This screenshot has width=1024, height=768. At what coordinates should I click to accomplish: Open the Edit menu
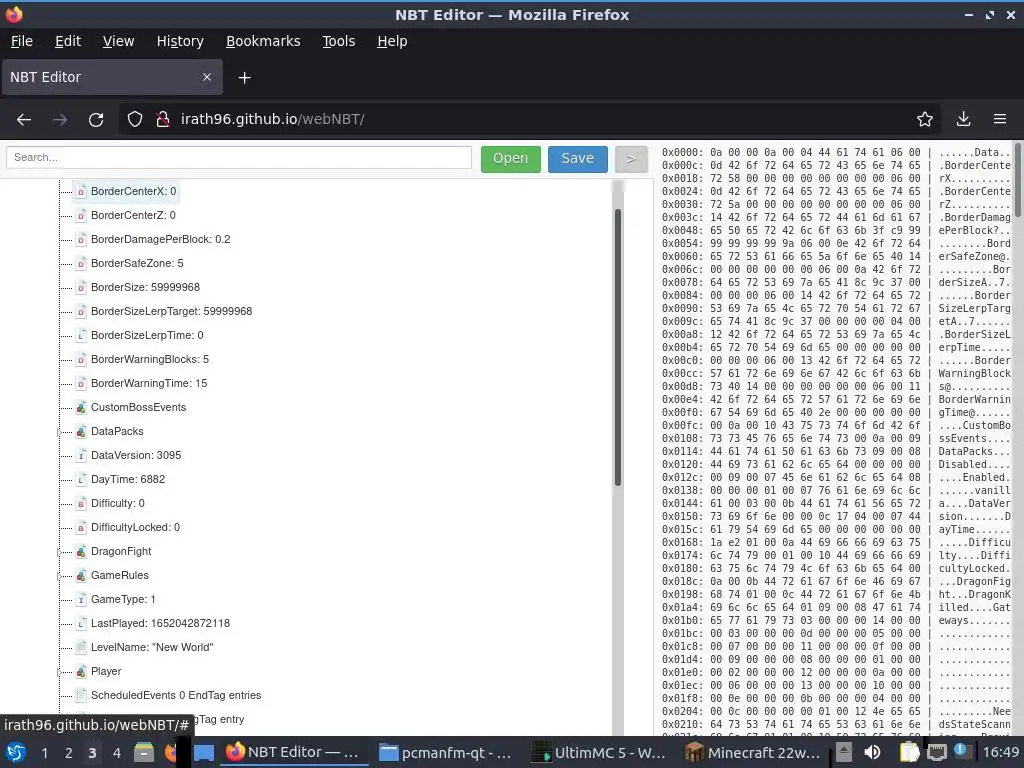(x=68, y=41)
